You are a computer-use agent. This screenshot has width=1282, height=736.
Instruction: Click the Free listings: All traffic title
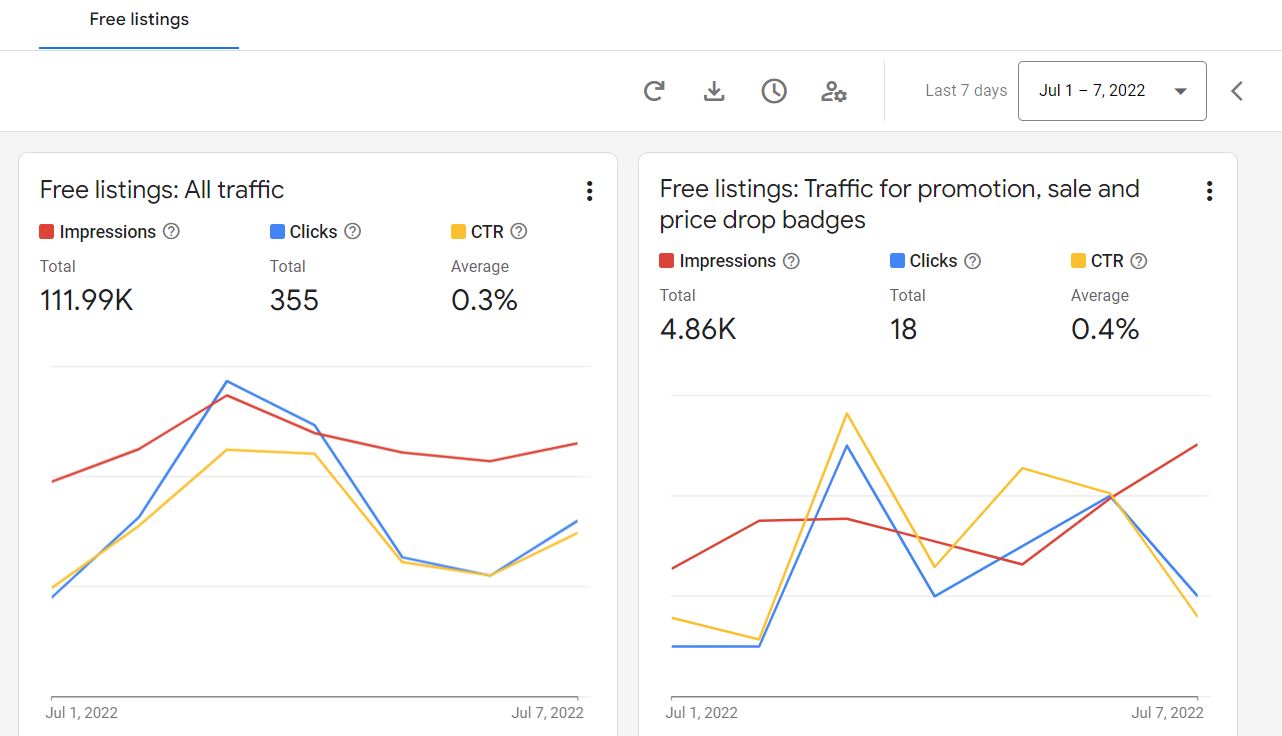click(162, 190)
